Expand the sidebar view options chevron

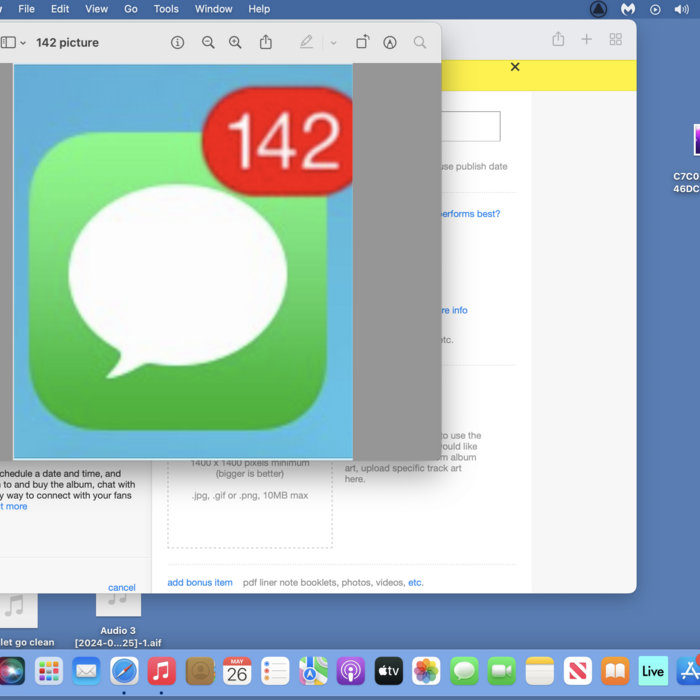[x=23, y=43]
